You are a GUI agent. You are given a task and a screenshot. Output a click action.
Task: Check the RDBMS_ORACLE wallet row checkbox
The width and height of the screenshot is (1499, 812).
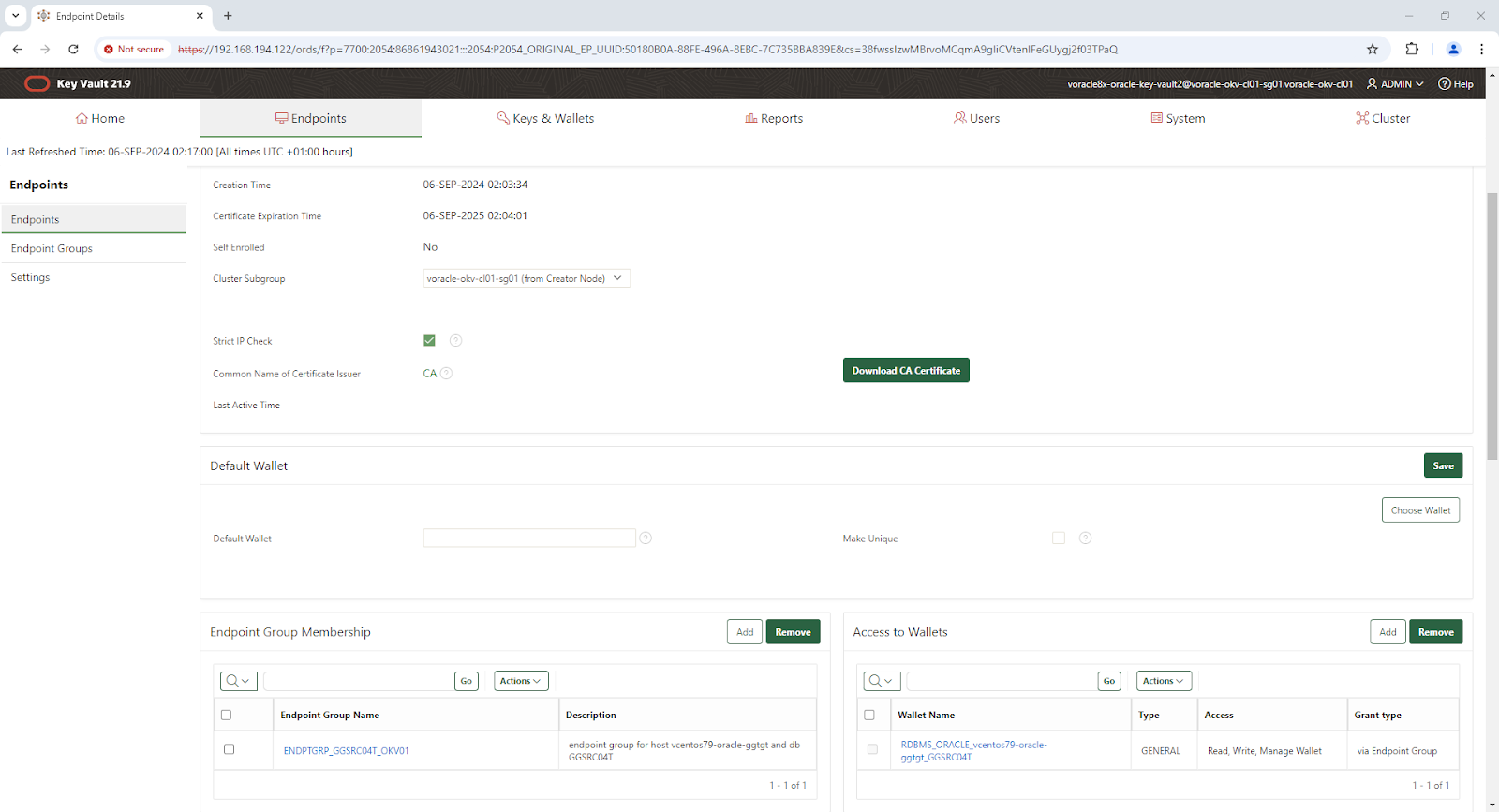pos(872,749)
